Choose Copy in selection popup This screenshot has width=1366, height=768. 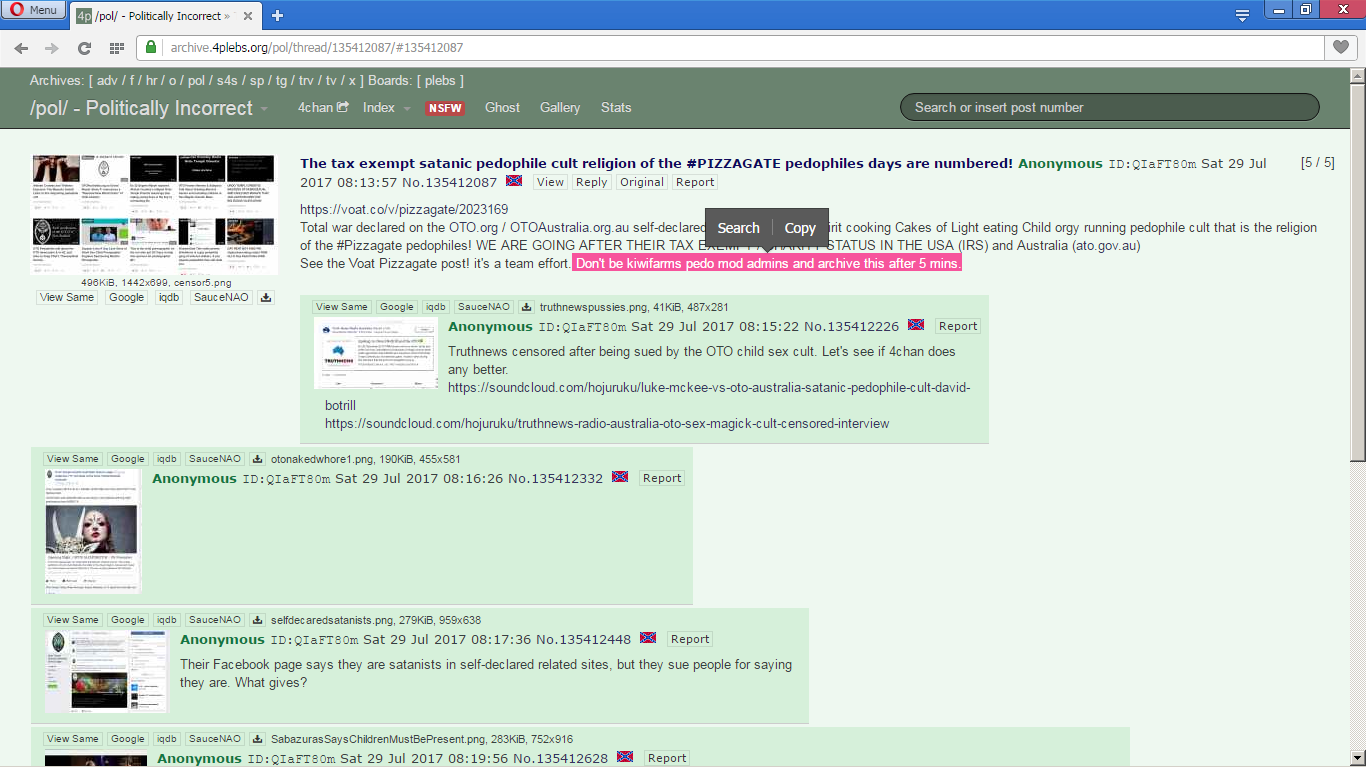pos(800,228)
